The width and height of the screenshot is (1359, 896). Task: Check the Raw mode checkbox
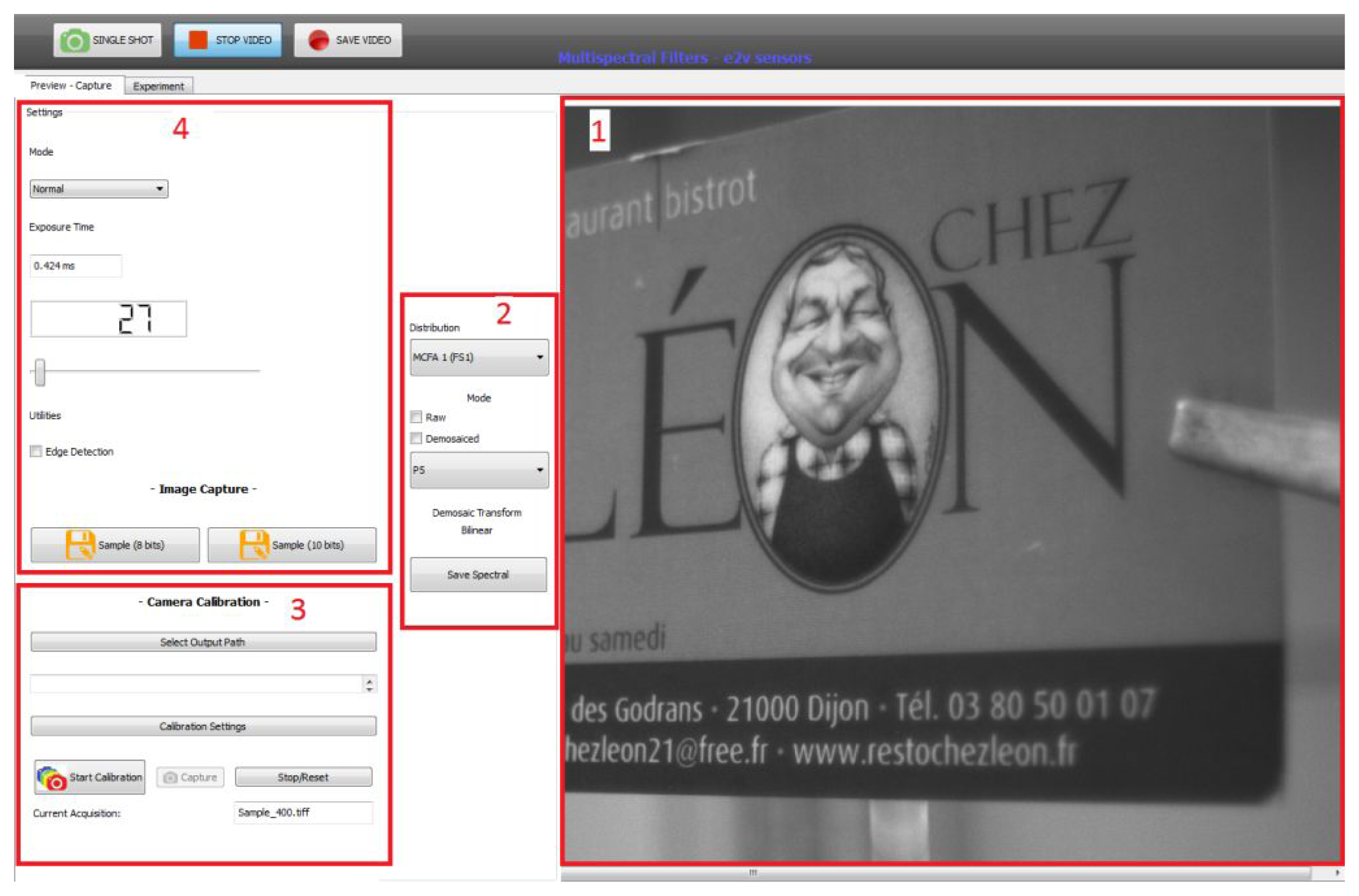pyautogui.click(x=416, y=417)
